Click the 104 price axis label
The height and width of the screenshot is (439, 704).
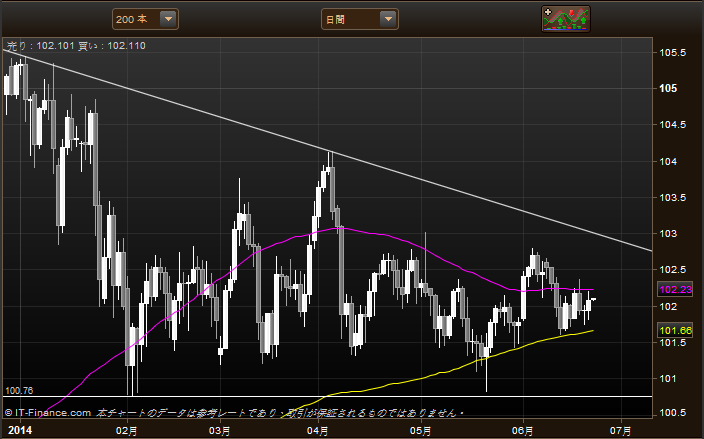(668, 161)
